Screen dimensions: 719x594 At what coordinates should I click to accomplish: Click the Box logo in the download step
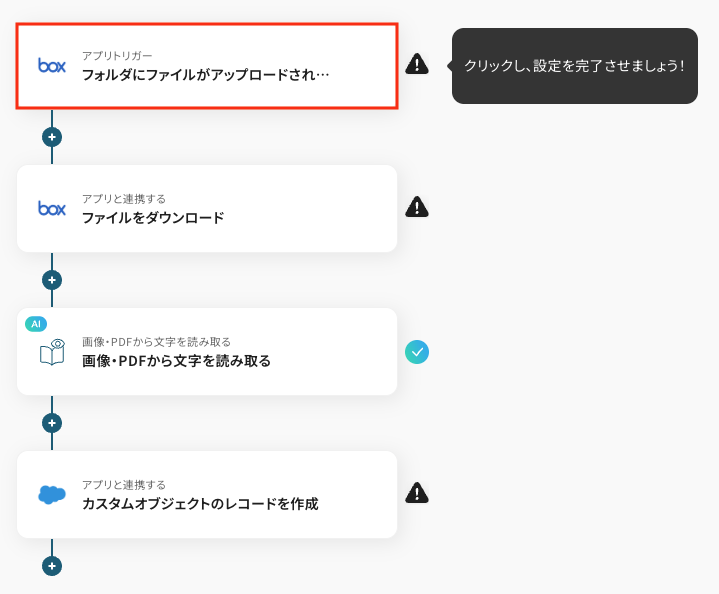pos(52,209)
